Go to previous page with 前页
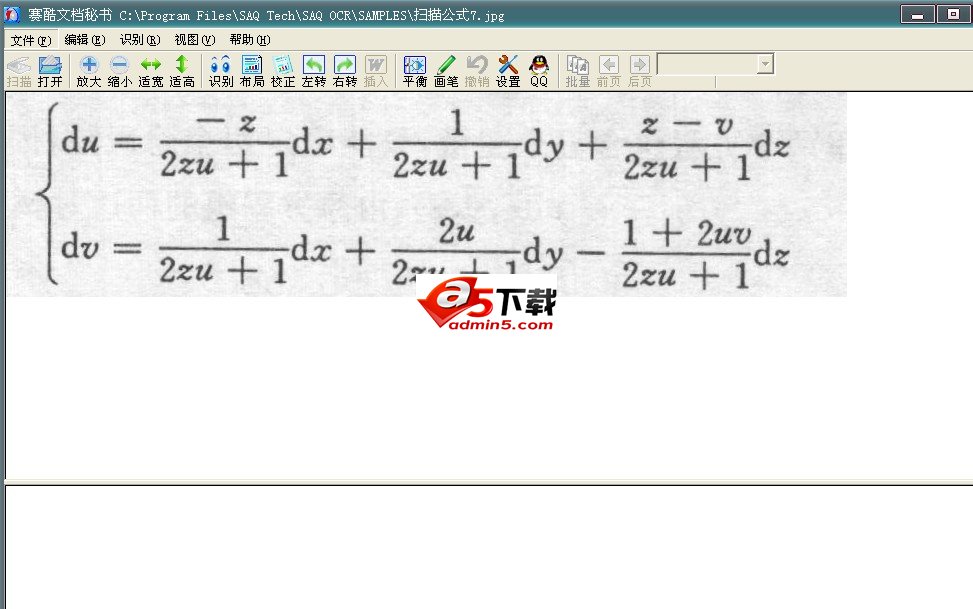 (x=609, y=71)
